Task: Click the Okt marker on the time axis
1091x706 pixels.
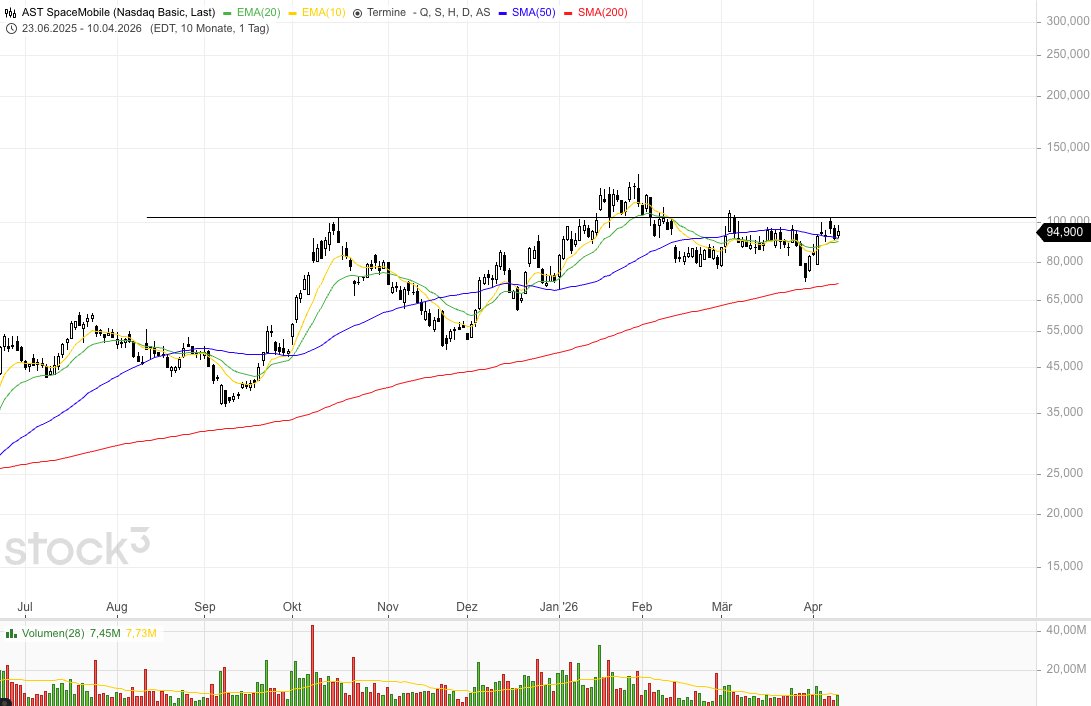Action: tap(292, 607)
